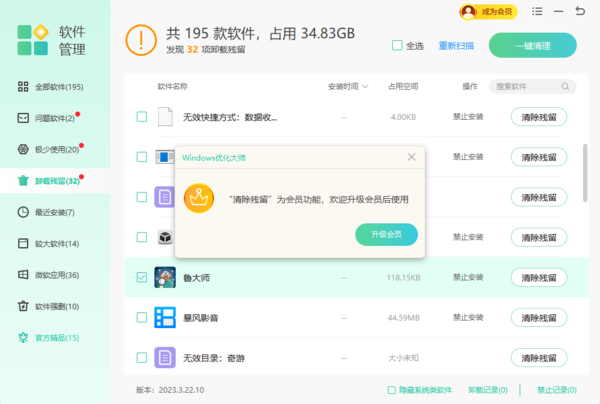Toggle the 全选 checkbox
The image size is (600, 404).
[398, 46]
